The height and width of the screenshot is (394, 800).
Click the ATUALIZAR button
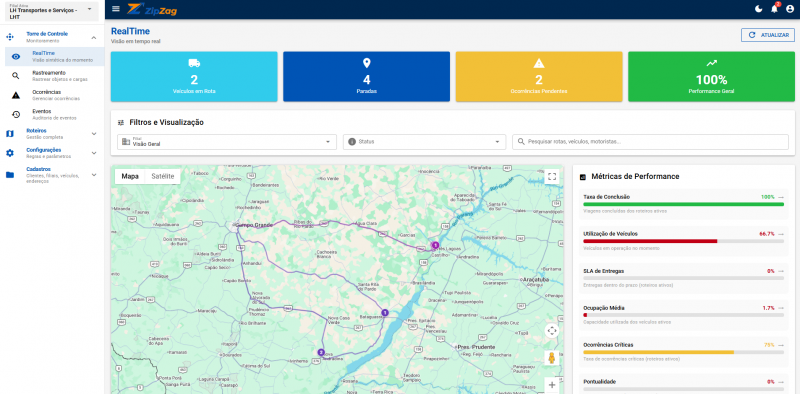pos(768,35)
